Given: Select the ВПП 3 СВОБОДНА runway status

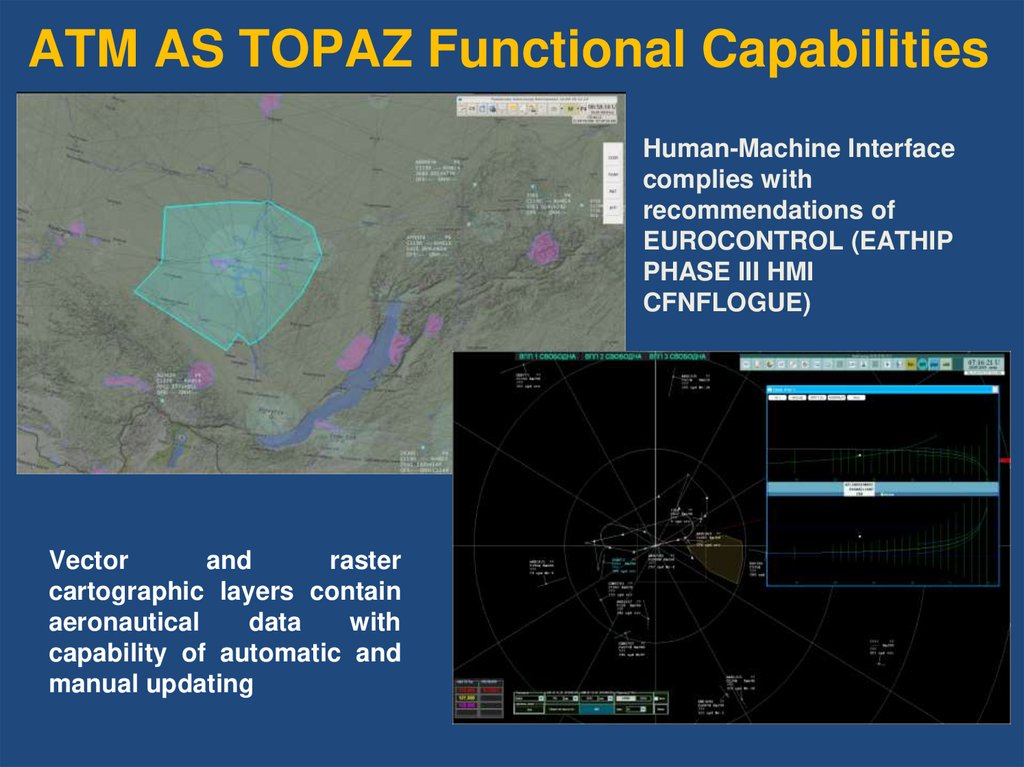Looking at the screenshot, I should [677, 357].
